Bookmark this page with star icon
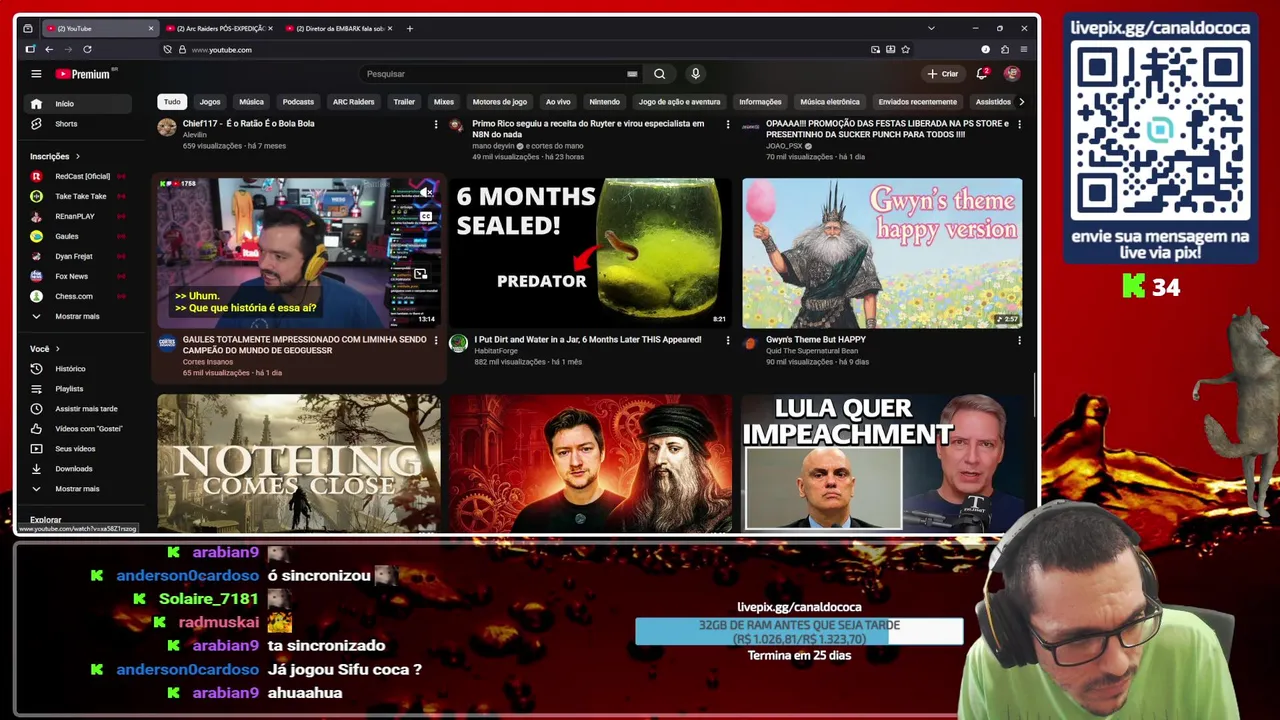Viewport: 1280px width, 720px height. 906,49
